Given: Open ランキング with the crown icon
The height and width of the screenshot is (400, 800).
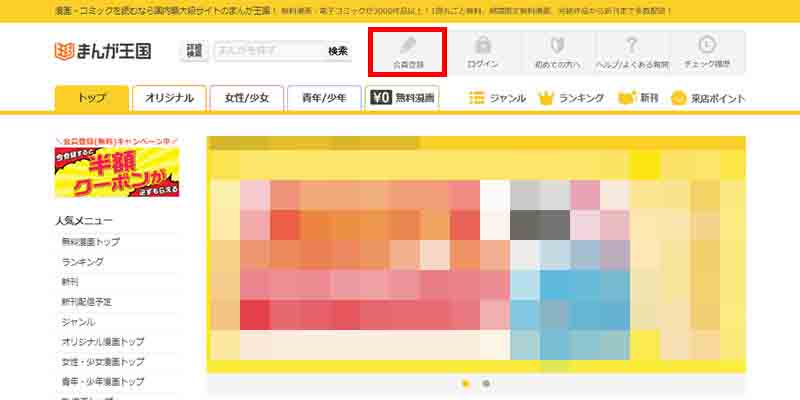Looking at the screenshot, I should click(546, 98).
